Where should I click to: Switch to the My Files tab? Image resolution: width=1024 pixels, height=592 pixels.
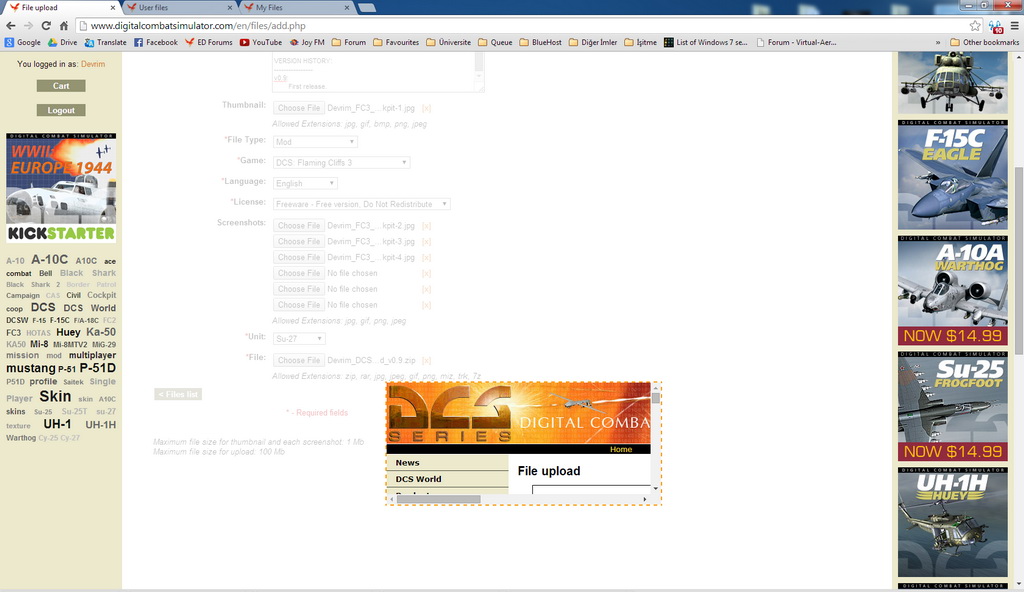(x=295, y=8)
